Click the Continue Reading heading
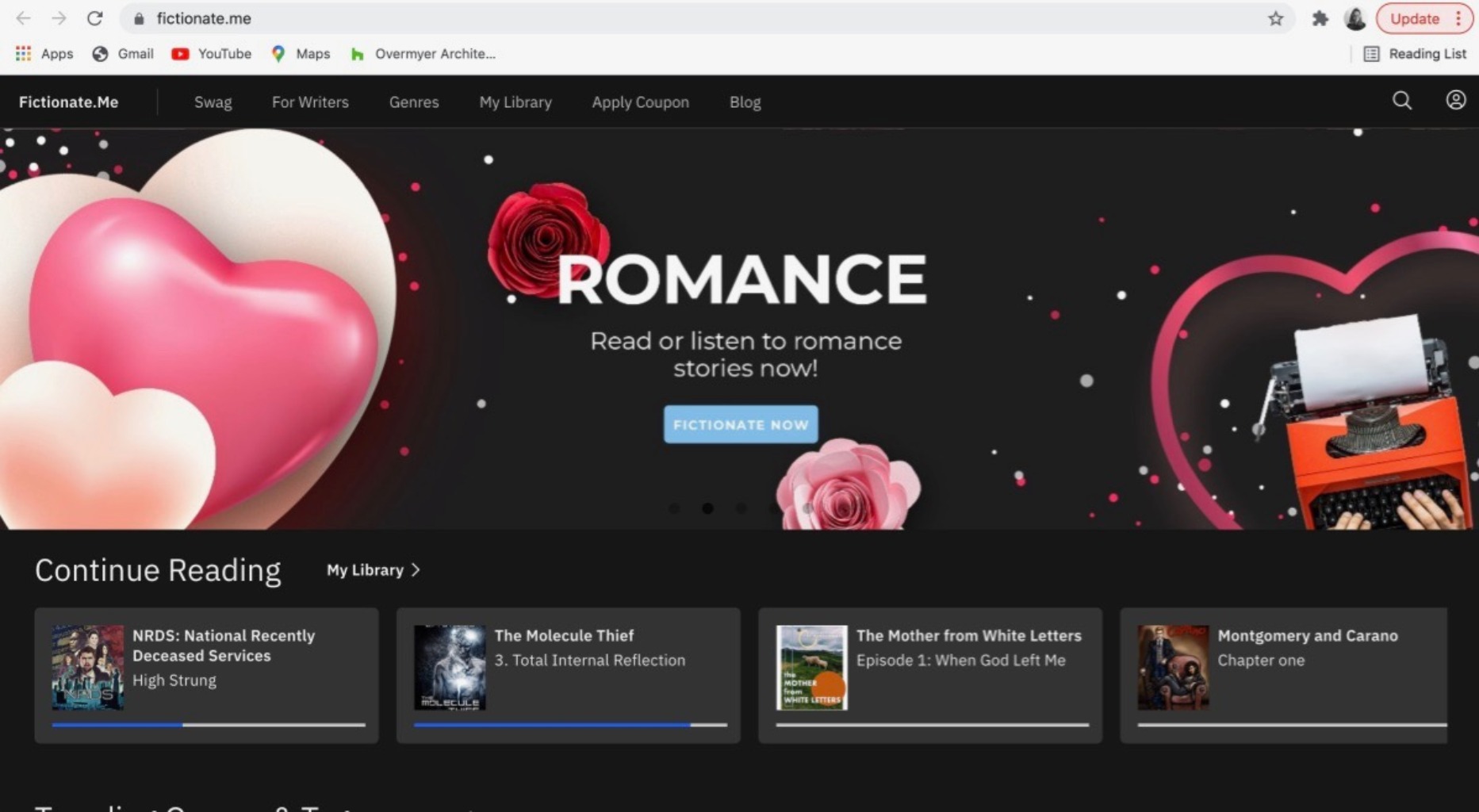 [x=158, y=570]
